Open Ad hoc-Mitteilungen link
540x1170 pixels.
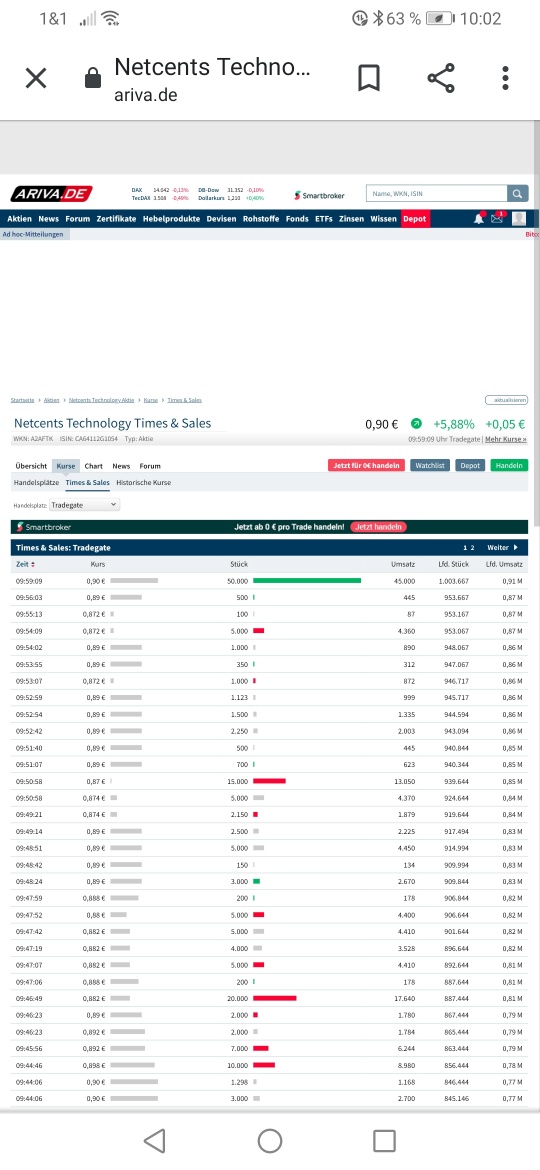tap(33, 234)
